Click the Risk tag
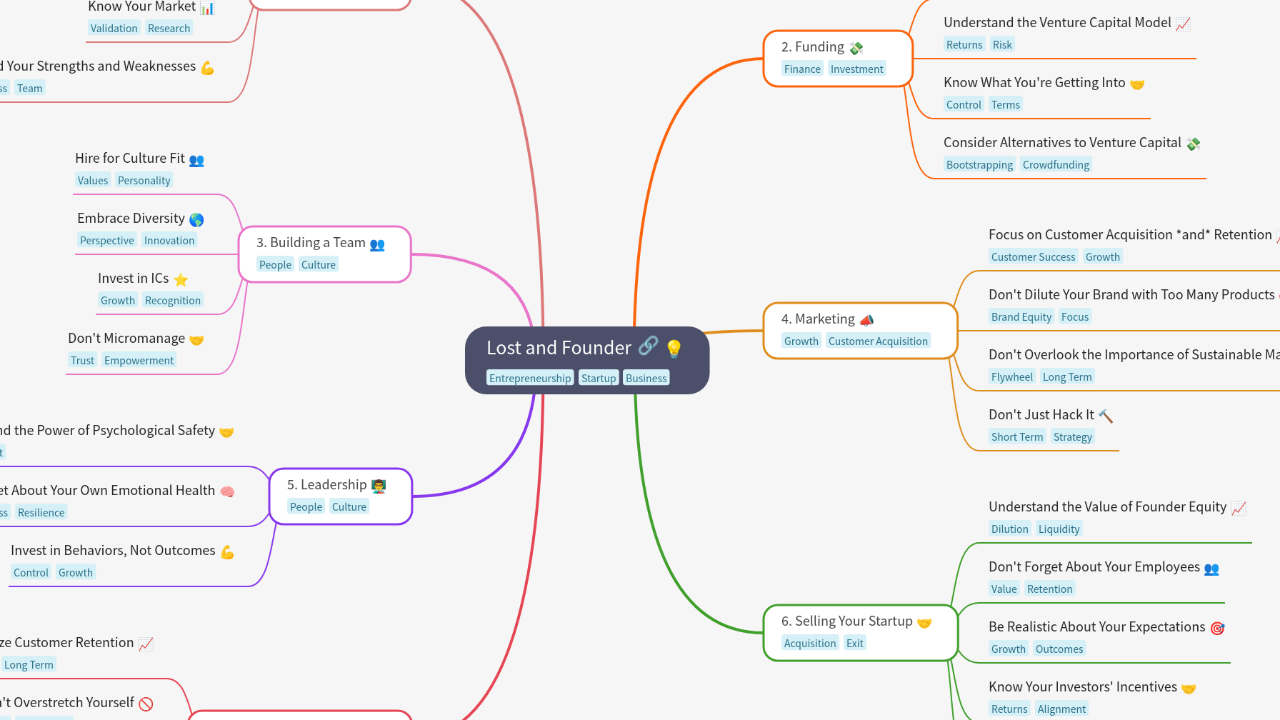Screen dimensions: 1280x720 [x=1002, y=45]
